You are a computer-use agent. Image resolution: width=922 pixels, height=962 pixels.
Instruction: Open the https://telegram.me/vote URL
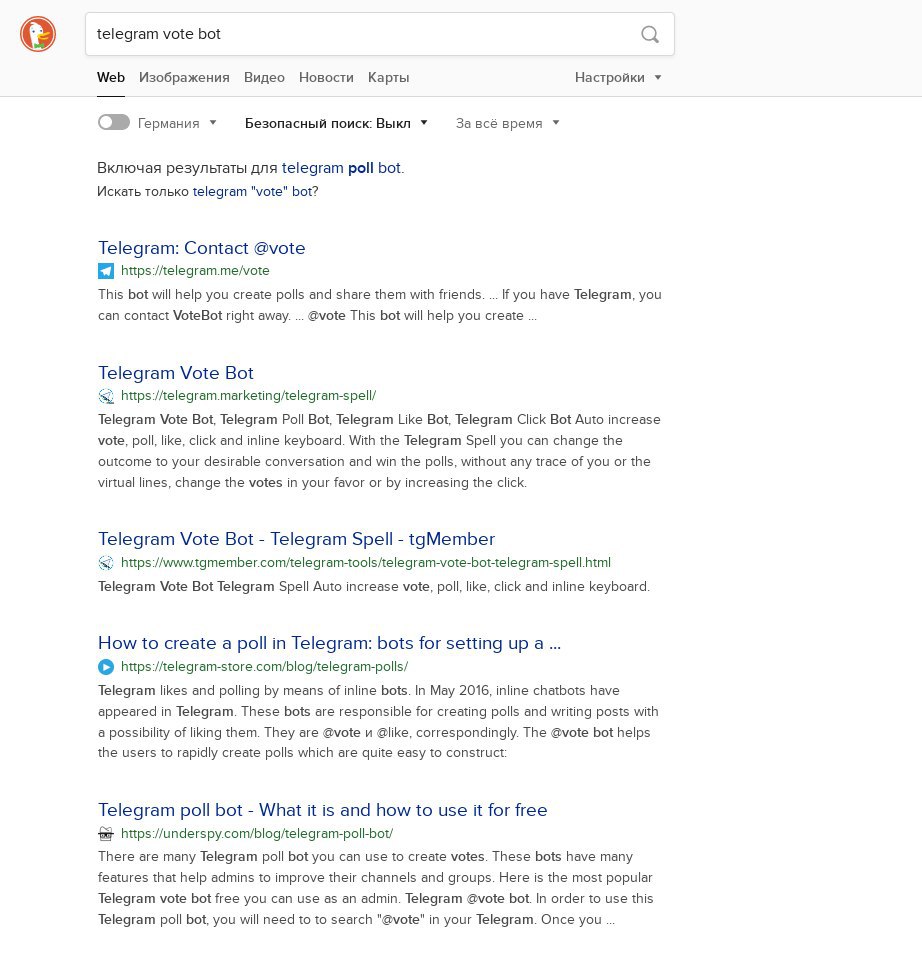click(195, 271)
